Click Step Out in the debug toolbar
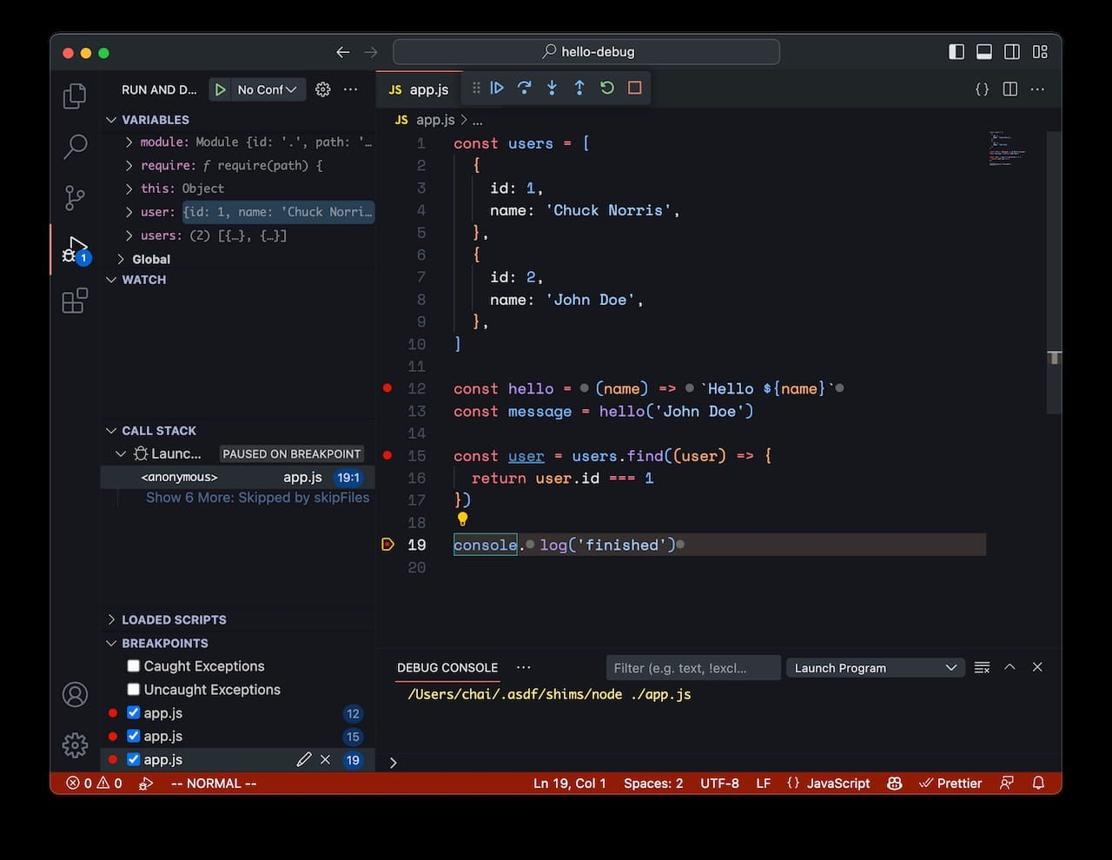 click(579, 88)
